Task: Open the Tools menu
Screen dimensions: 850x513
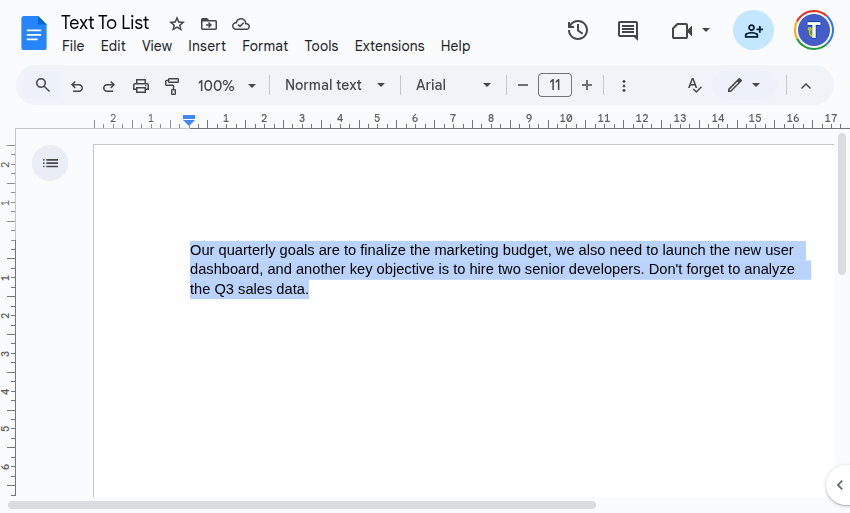Action: (321, 46)
